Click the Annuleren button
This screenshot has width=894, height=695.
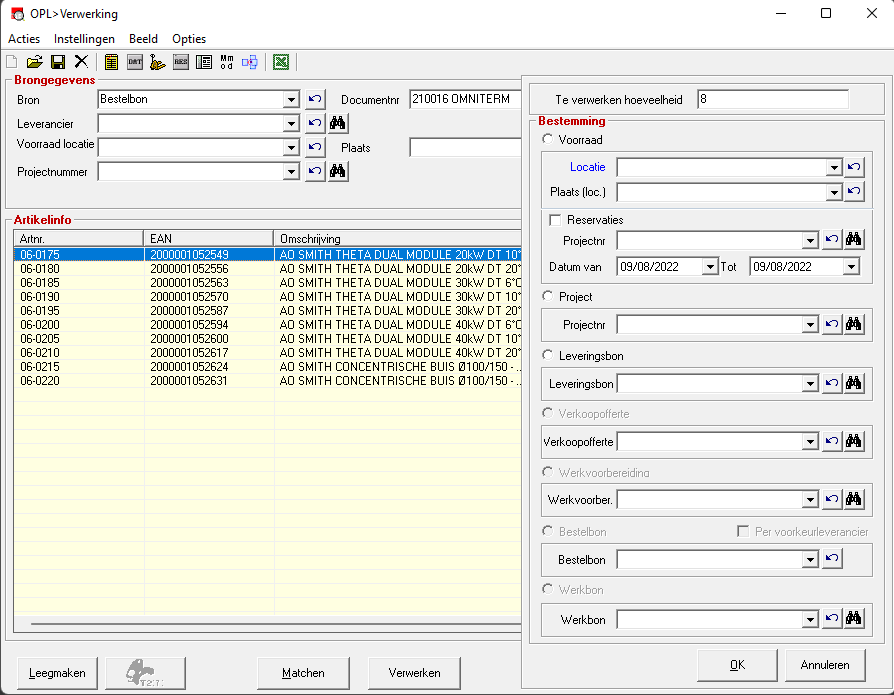(825, 665)
